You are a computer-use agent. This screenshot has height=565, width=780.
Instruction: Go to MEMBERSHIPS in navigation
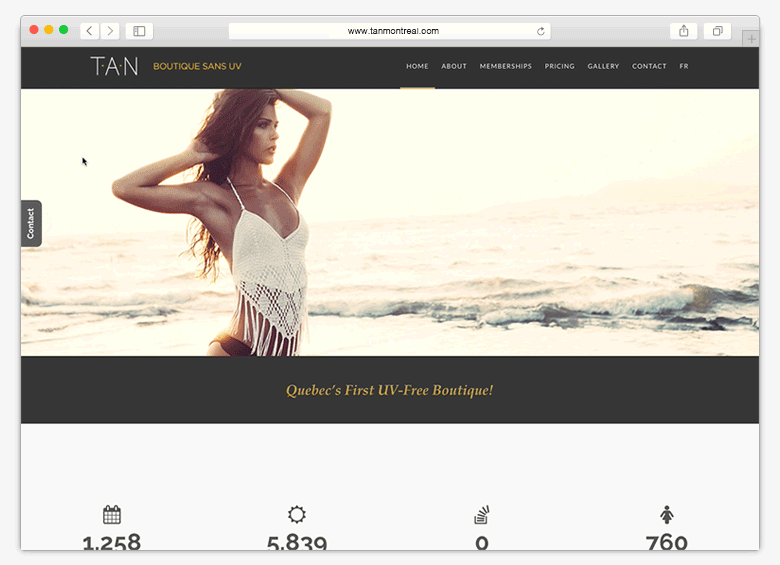[505, 66]
